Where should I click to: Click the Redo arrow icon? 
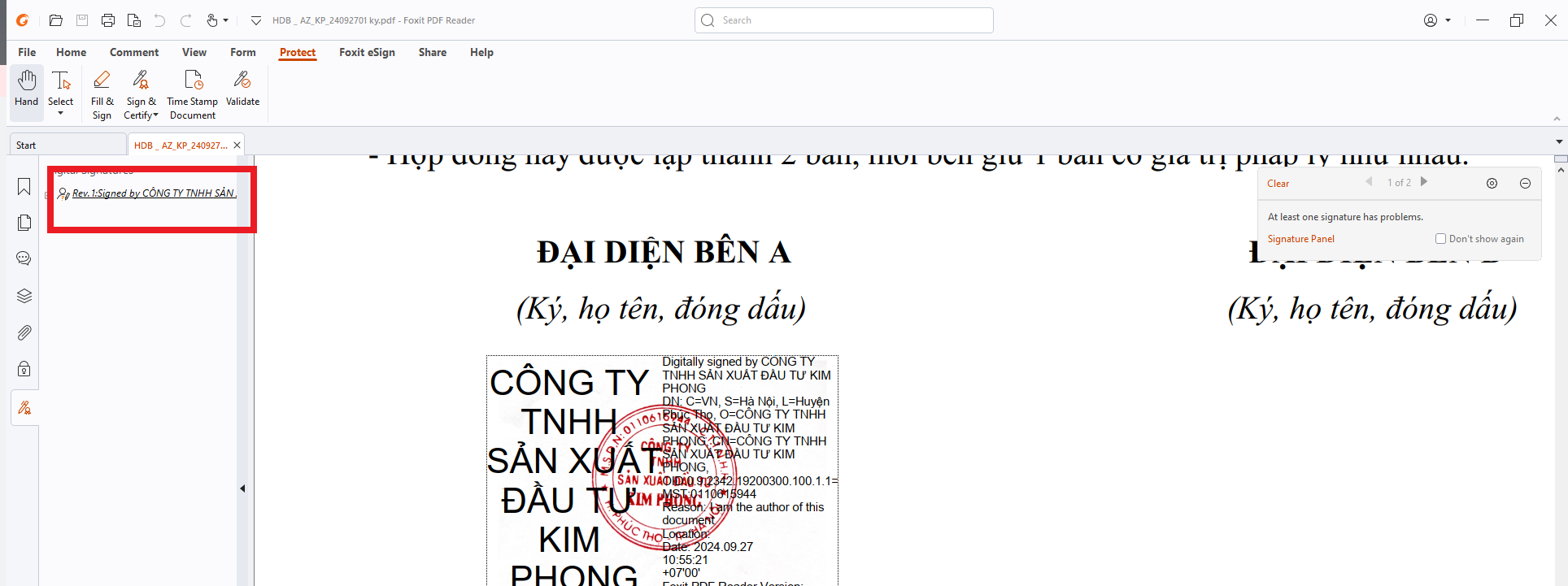click(186, 20)
